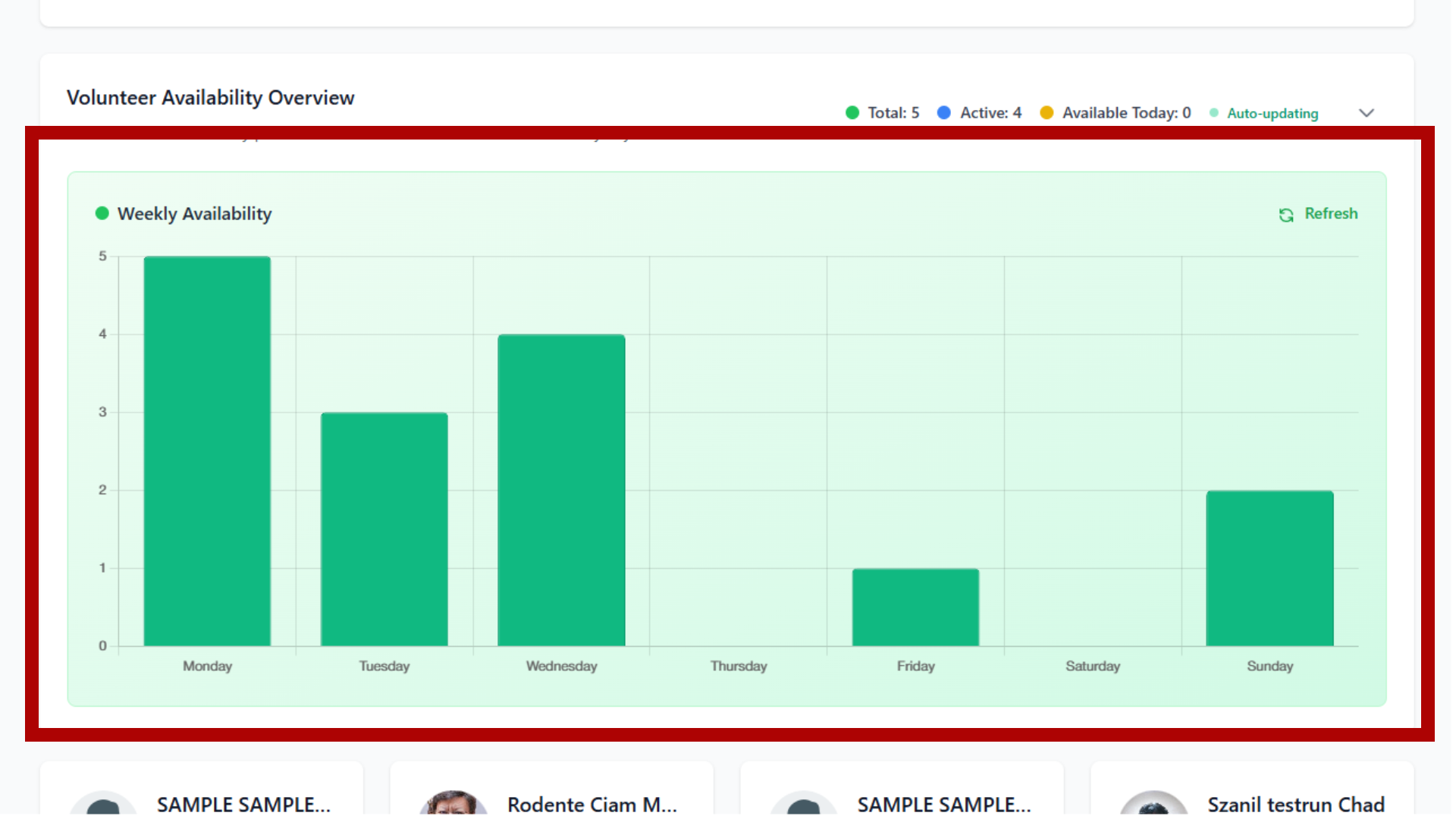Select the Friday availability bar
1456x819 pixels.
pyautogui.click(x=915, y=607)
